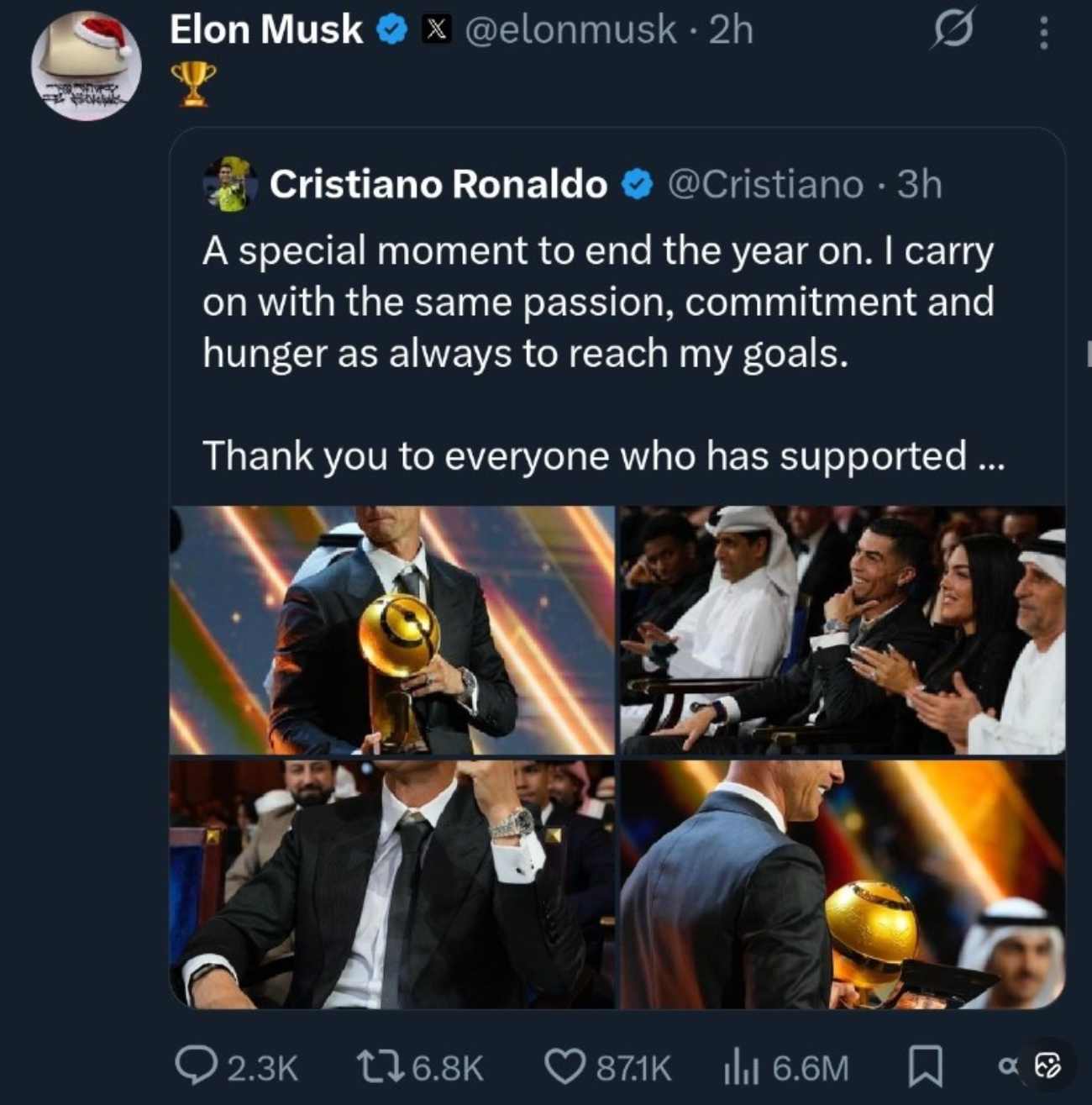Open Cristiano Ronaldo's small avatar

click(228, 183)
